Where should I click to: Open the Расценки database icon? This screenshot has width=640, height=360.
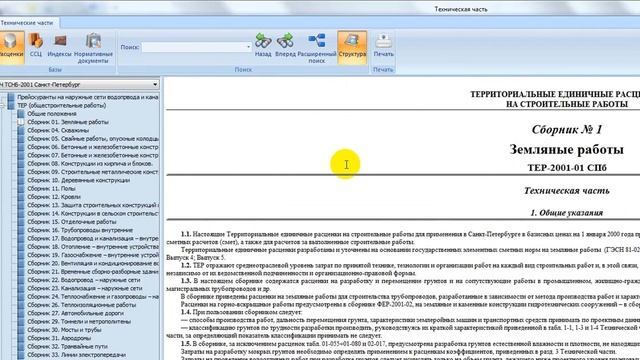pos(11,47)
